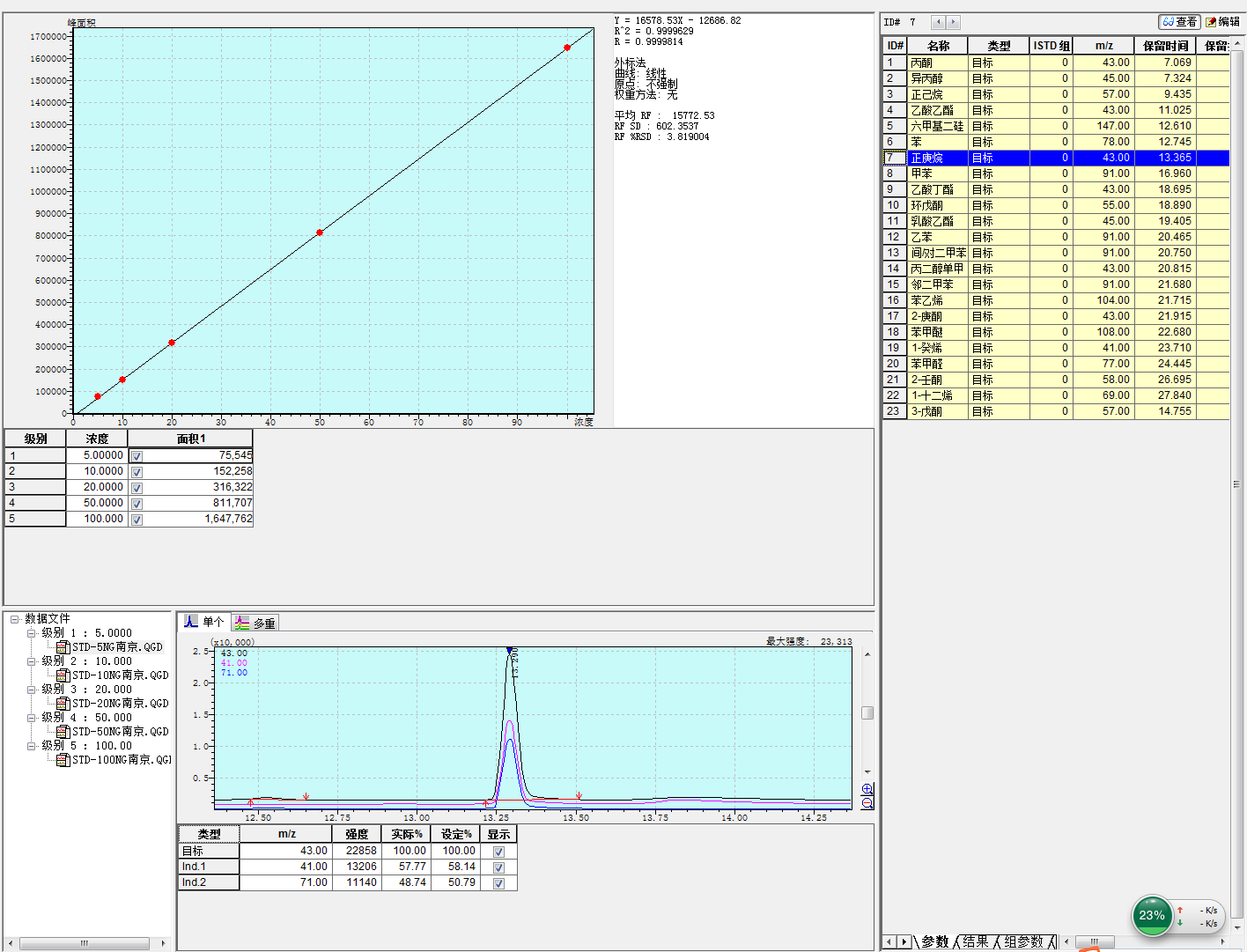Zoom out the chromatogram view
1247x952 pixels.
point(867,803)
